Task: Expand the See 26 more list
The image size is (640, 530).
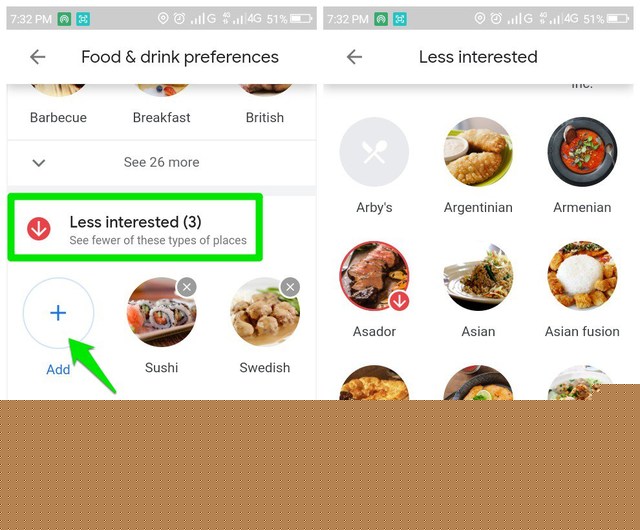Action: (162, 163)
